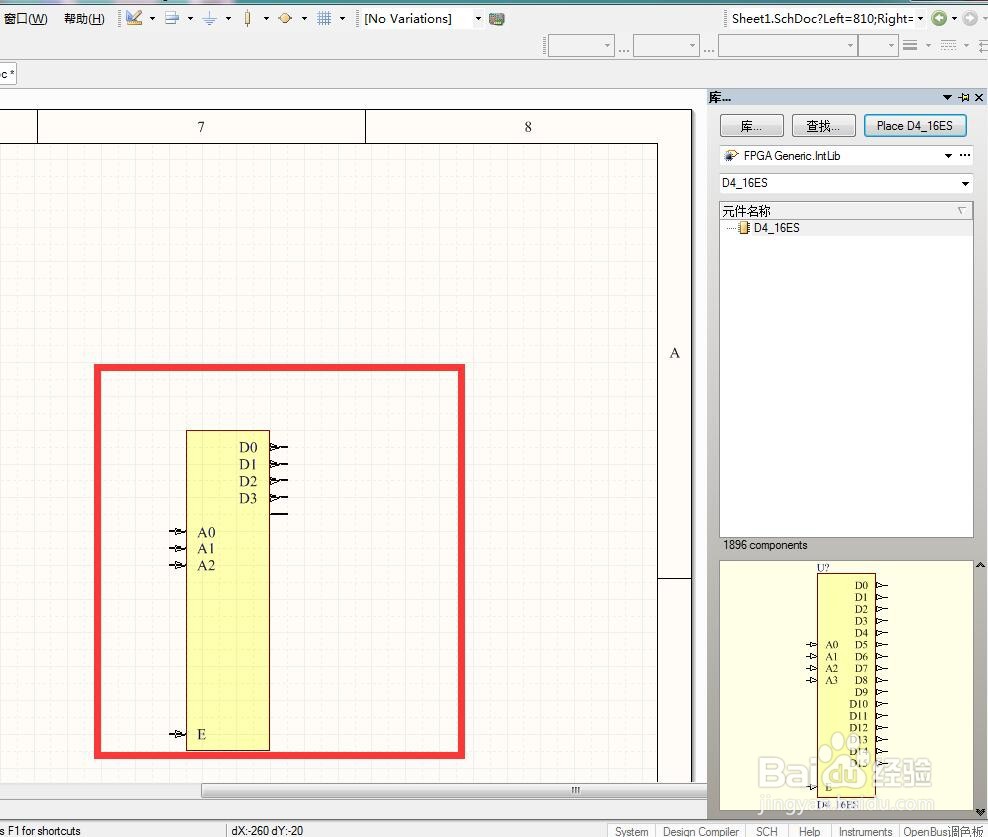Click the Sheet1.SchDoc address field
This screenshot has width=988, height=837.
(x=822, y=19)
